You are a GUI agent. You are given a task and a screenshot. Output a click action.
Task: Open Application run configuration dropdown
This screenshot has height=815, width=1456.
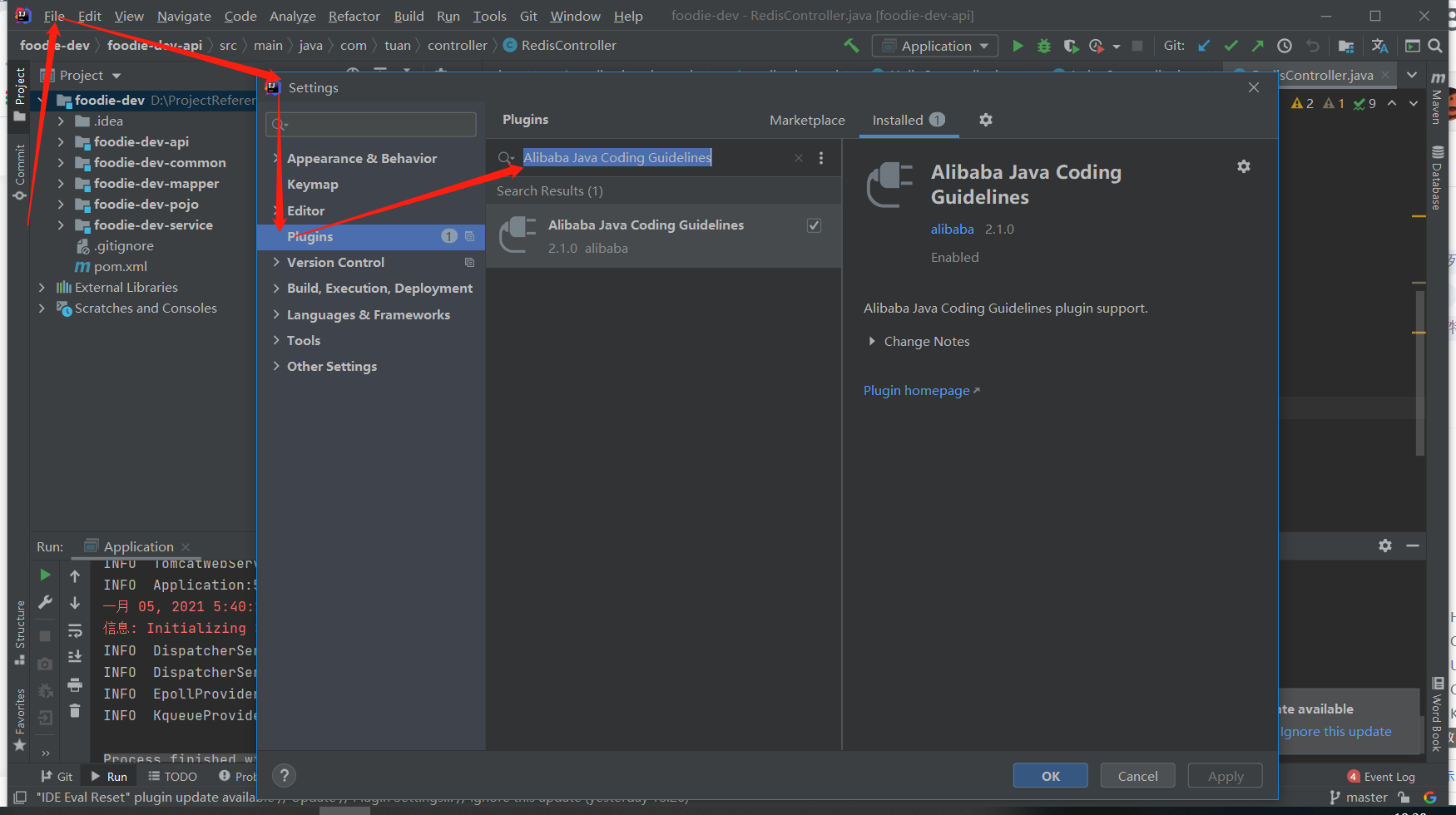935,46
